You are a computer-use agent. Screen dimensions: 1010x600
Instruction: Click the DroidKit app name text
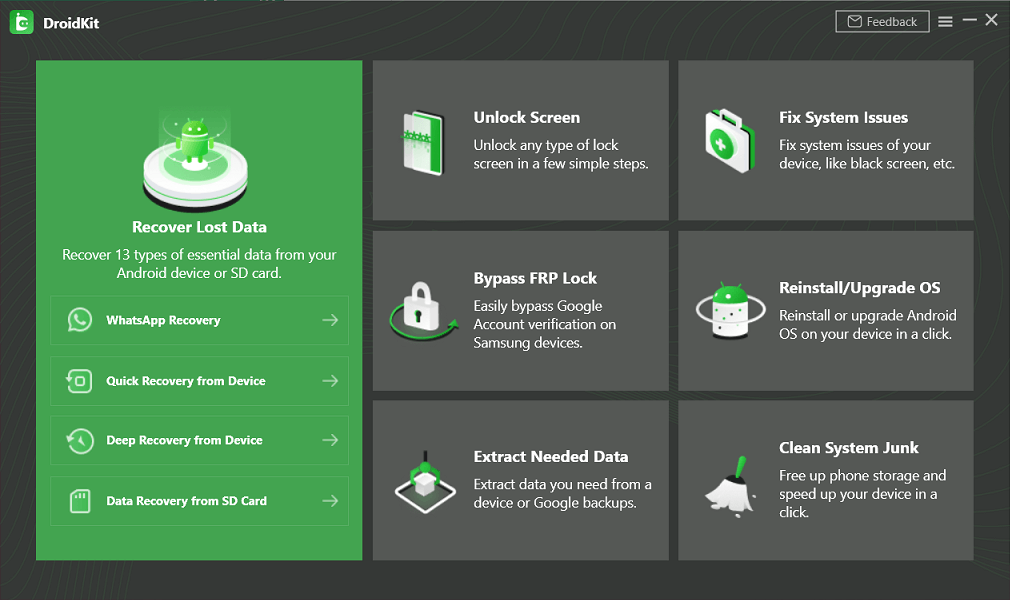(x=71, y=23)
